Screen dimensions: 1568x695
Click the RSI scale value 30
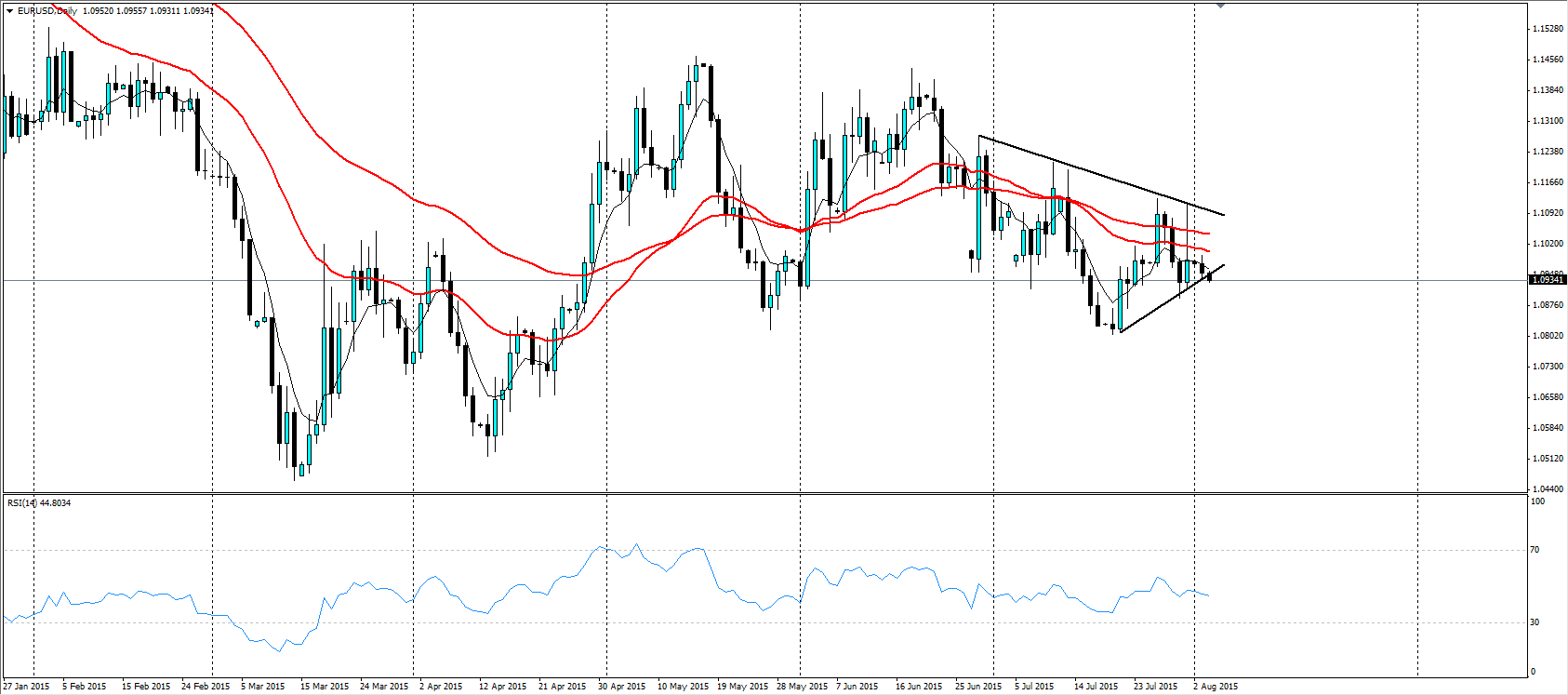tap(1535, 622)
